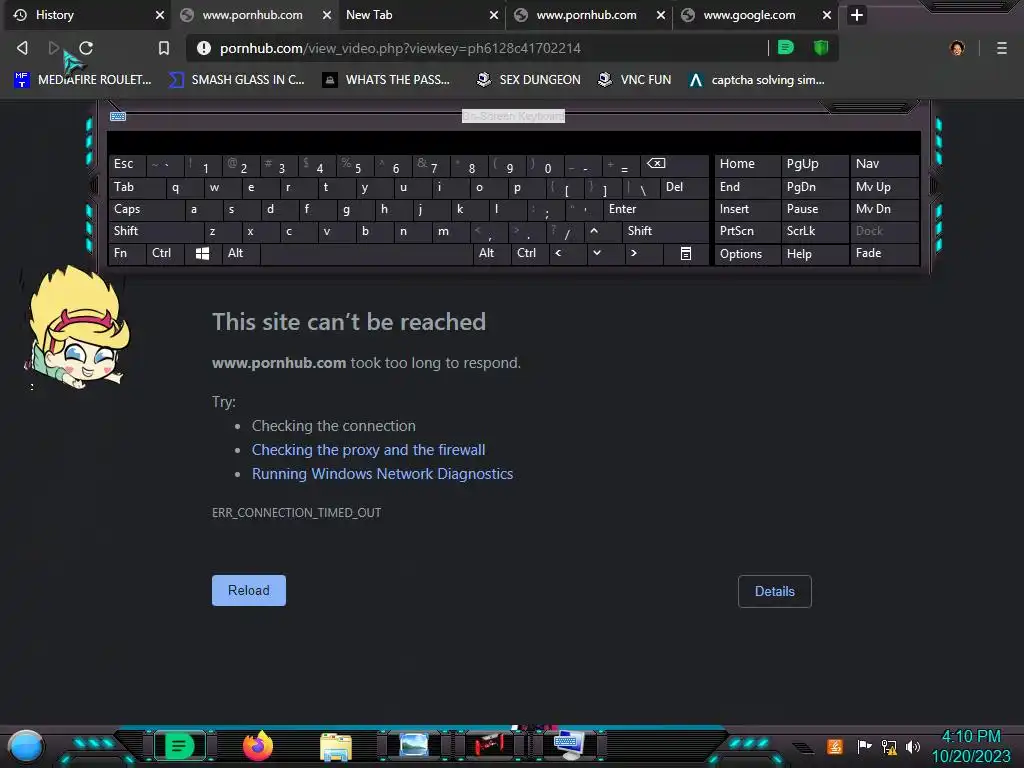This screenshot has width=1024, height=768.
Task: Click the site info icon in the address bar
Action: [x=204, y=48]
